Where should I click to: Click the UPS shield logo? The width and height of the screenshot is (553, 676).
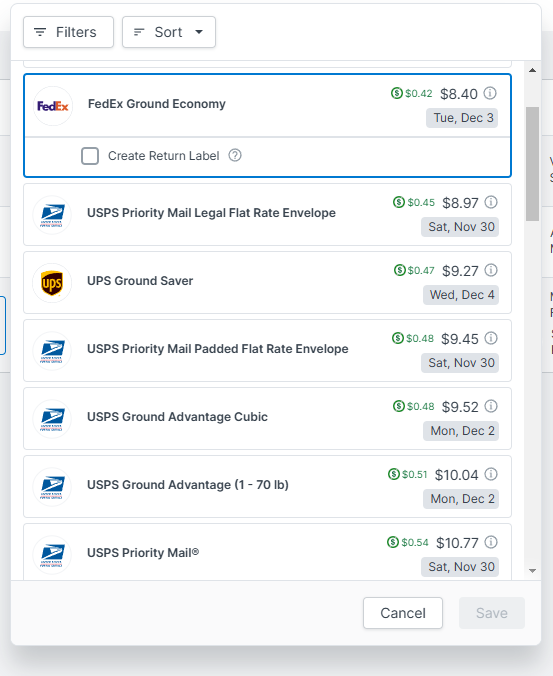pyautogui.click(x=52, y=283)
